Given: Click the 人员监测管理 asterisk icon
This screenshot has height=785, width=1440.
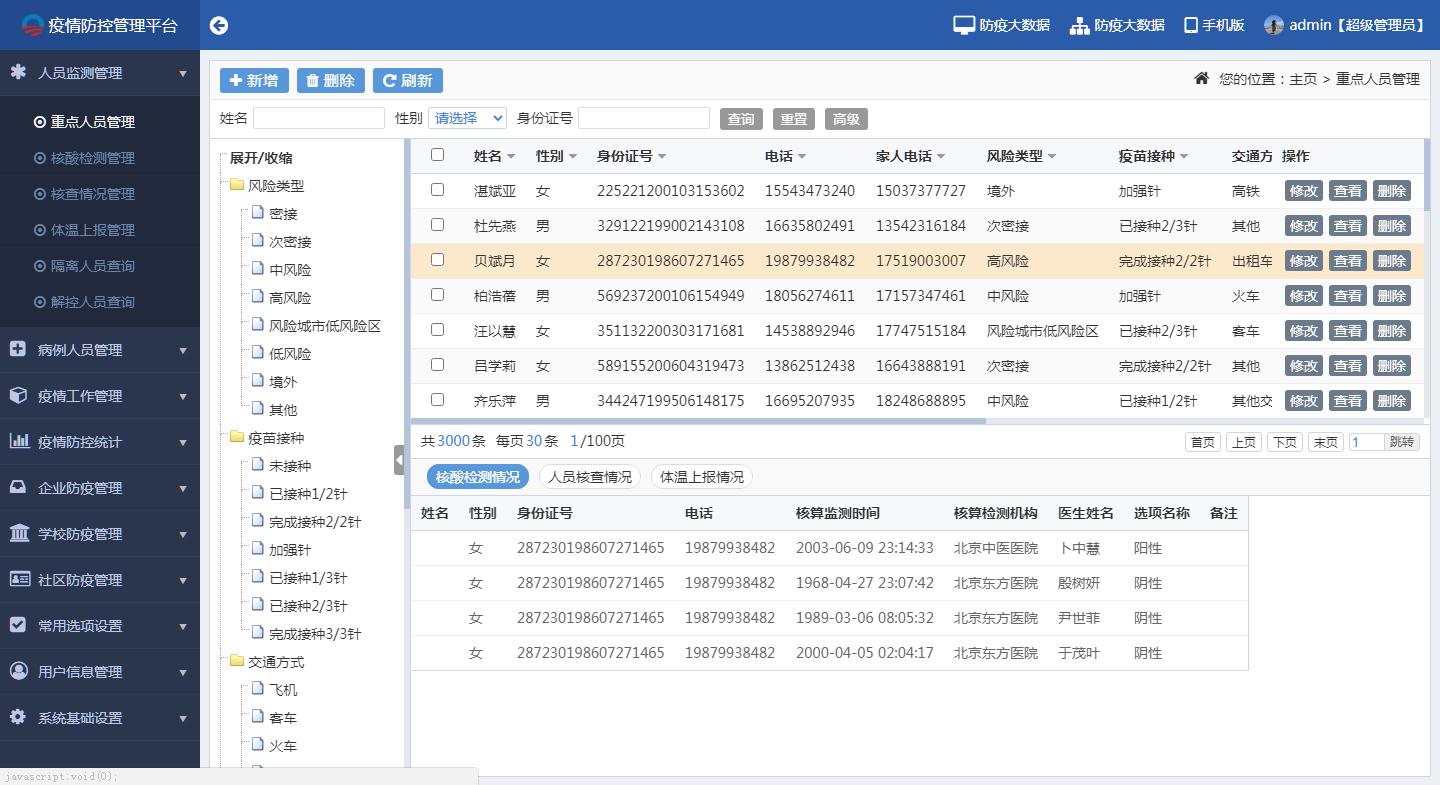Looking at the screenshot, I should [x=18, y=72].
